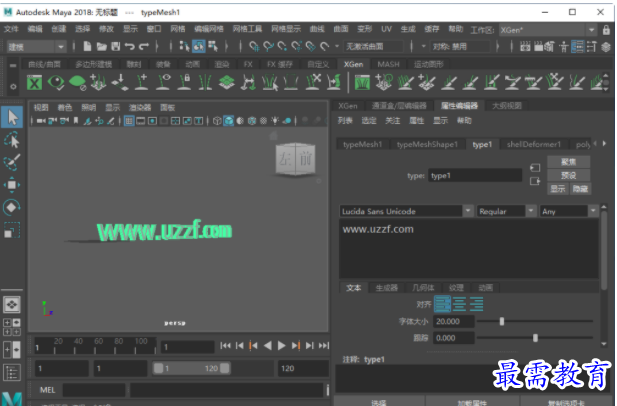This screenshot has height=406, width=617.
Task: Click the type name input field
Action: [x=475, y=175]
